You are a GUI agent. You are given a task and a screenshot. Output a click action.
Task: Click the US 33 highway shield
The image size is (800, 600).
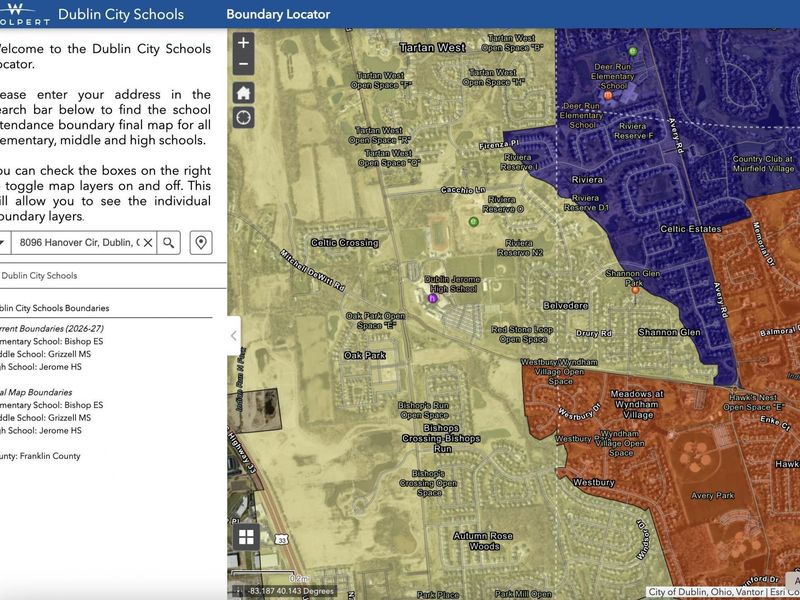[282, 539]
